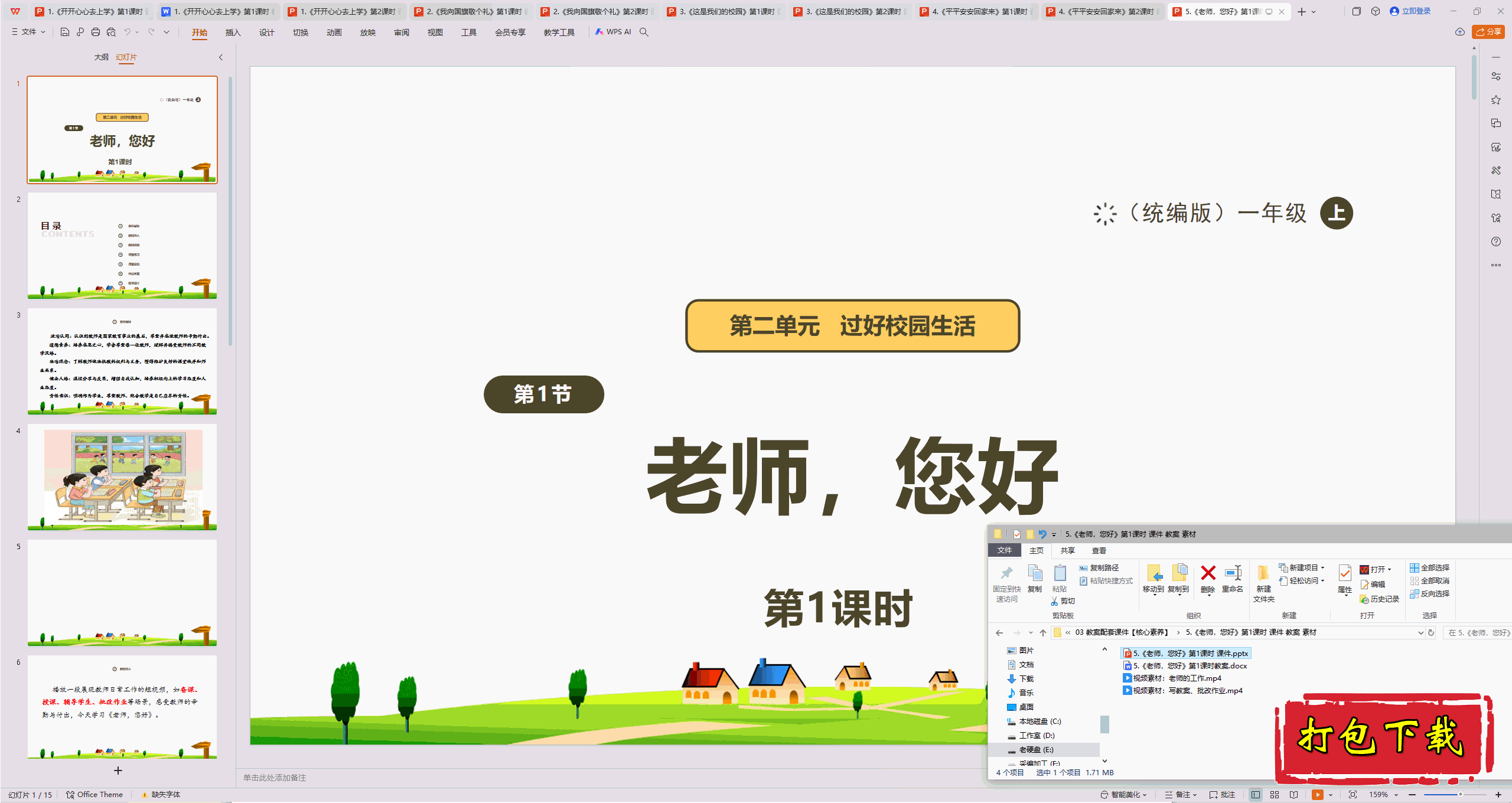This screenshot has height=803, width=1512.
Task: Zoom in with the plus button
Action: pos(1498,795)
